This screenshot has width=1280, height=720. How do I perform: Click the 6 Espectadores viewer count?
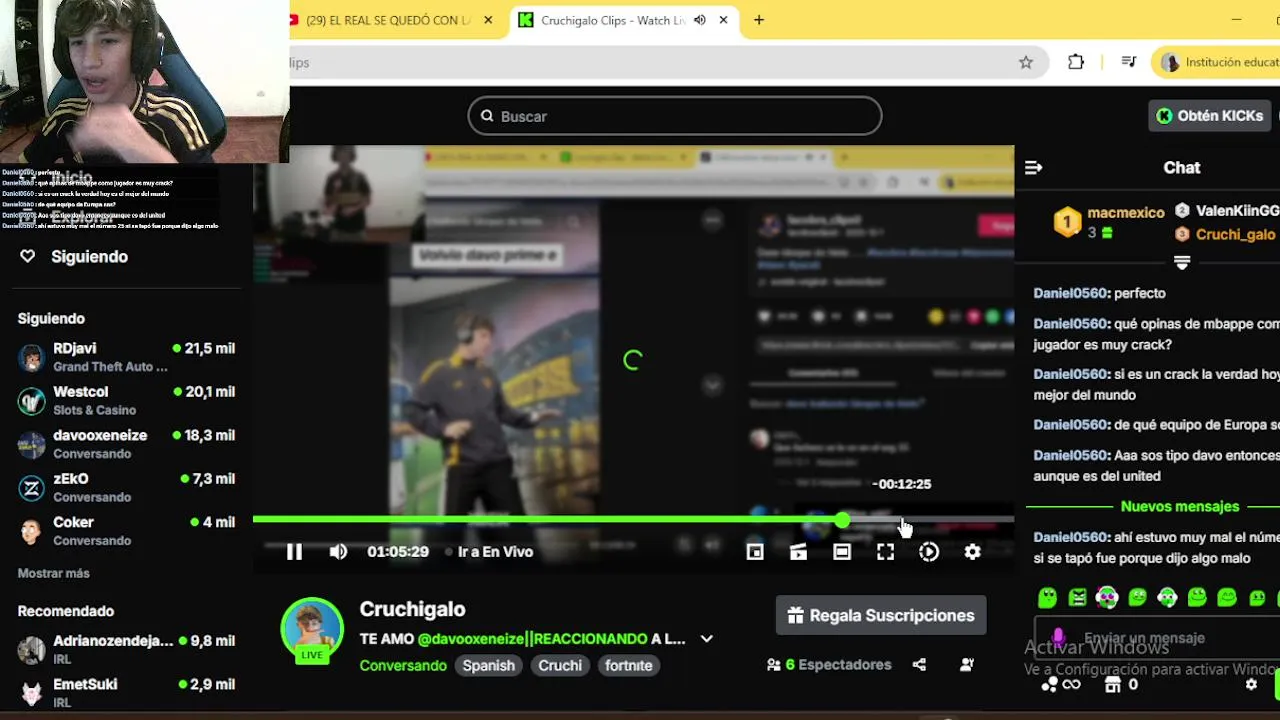tap(829, 665)
